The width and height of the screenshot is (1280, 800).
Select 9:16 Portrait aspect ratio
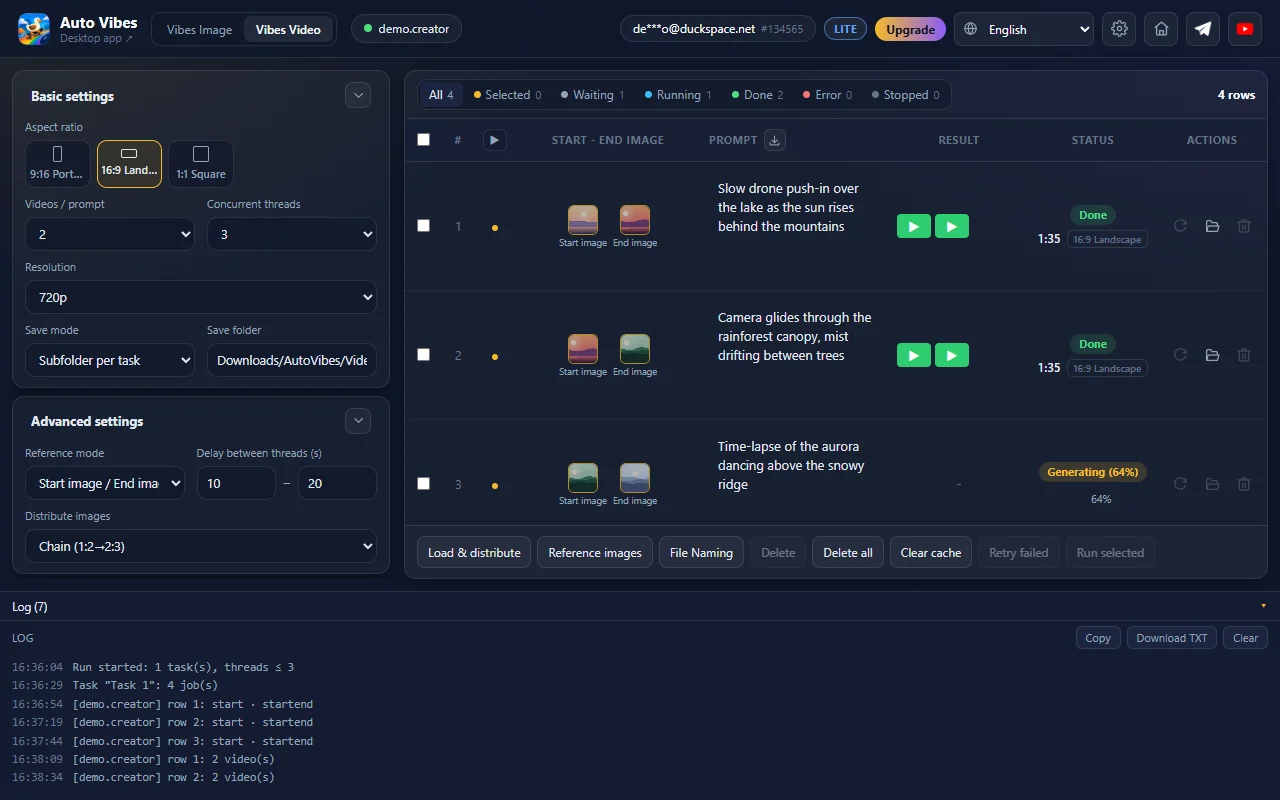(x=57, y=163)
